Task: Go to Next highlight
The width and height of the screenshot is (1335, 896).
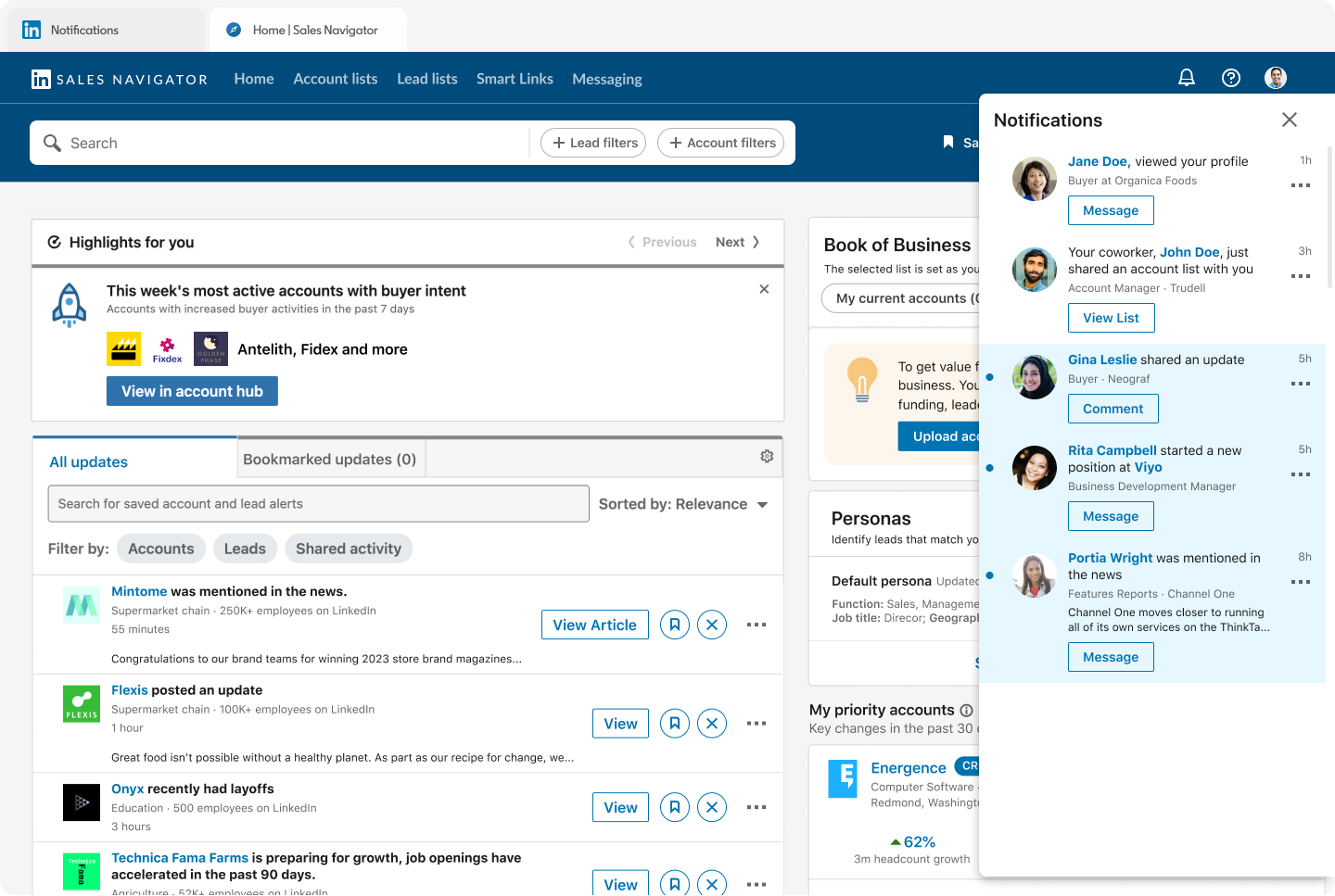Action: point(738,242)
